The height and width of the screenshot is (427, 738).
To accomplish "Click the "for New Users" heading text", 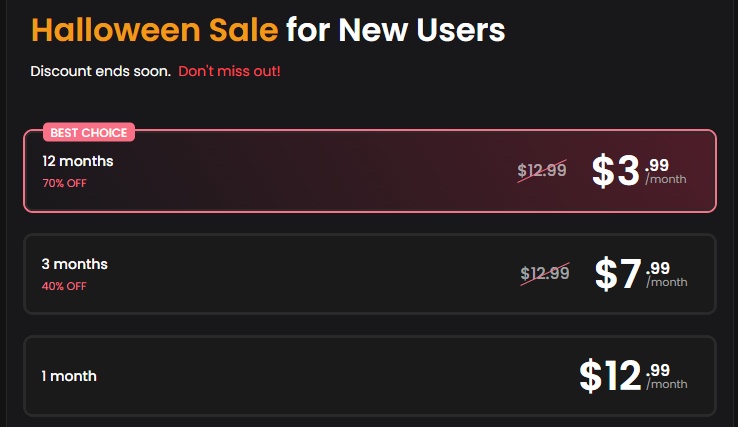I will tap(396, 30).
